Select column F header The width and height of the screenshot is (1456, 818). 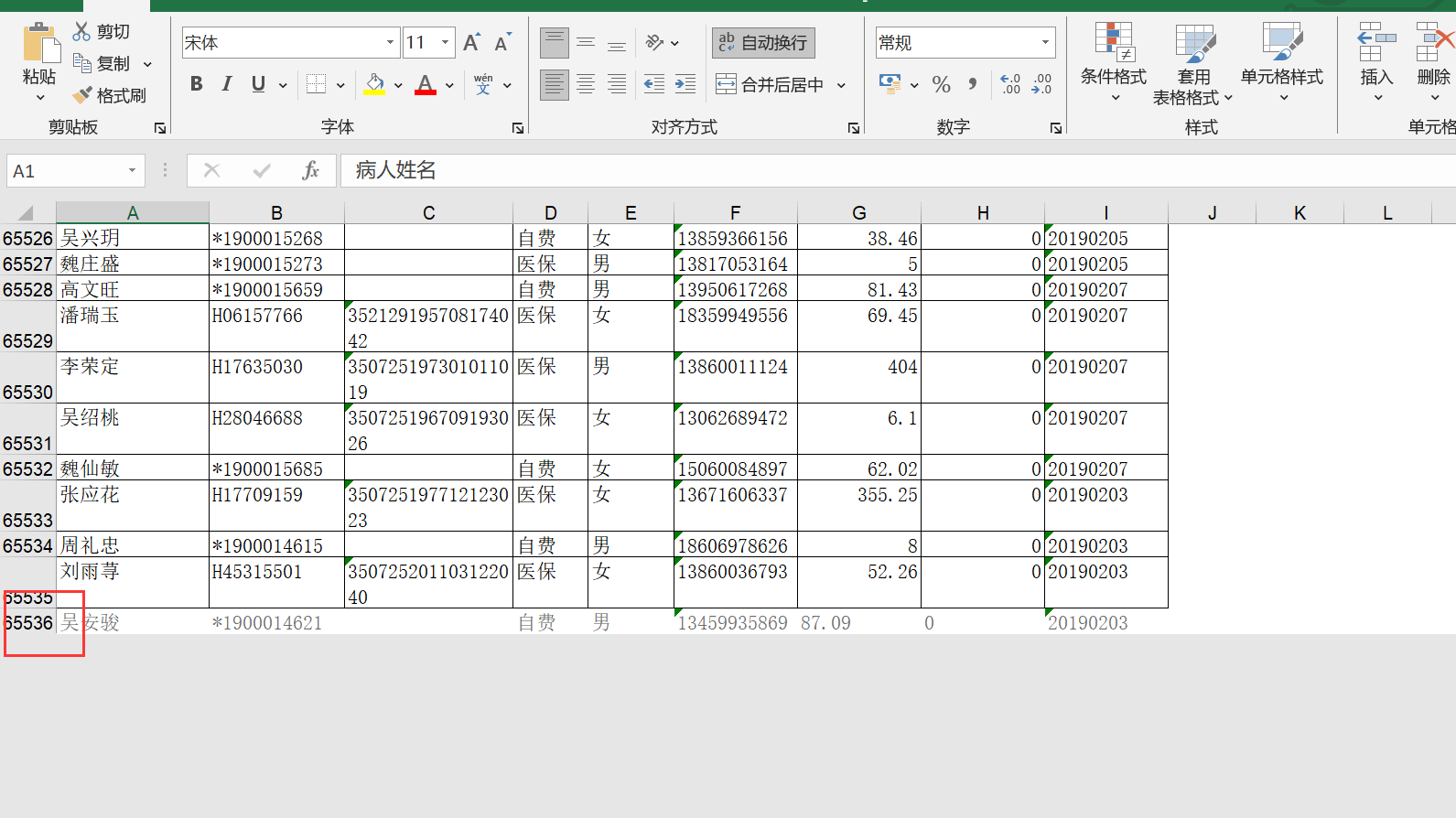pyautogui.click(x=736, y=213)
